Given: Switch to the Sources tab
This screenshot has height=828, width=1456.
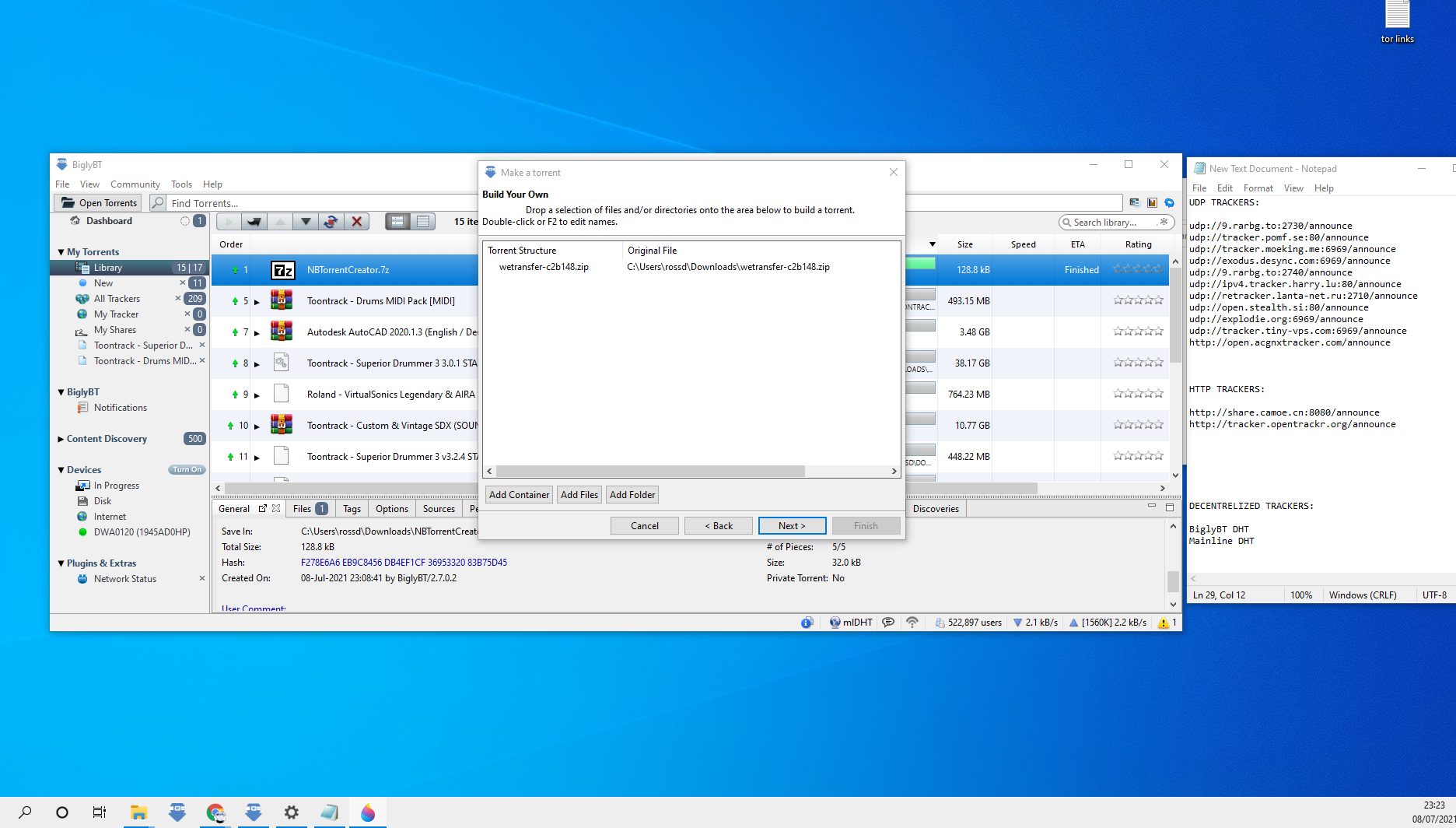Looking at the screenshot, I should click(439, 509).
